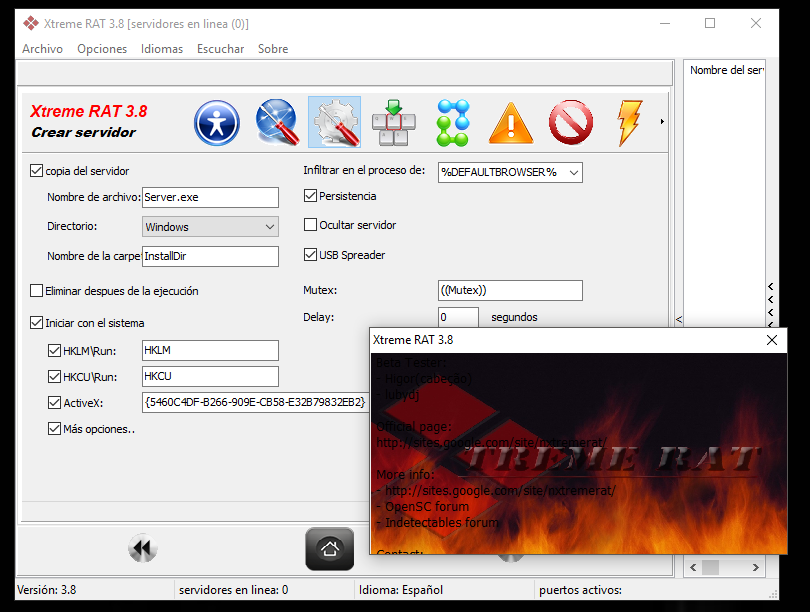Click the ((Mutex)) input field
This screenshot has height=612, width=810.
[510, 290]
